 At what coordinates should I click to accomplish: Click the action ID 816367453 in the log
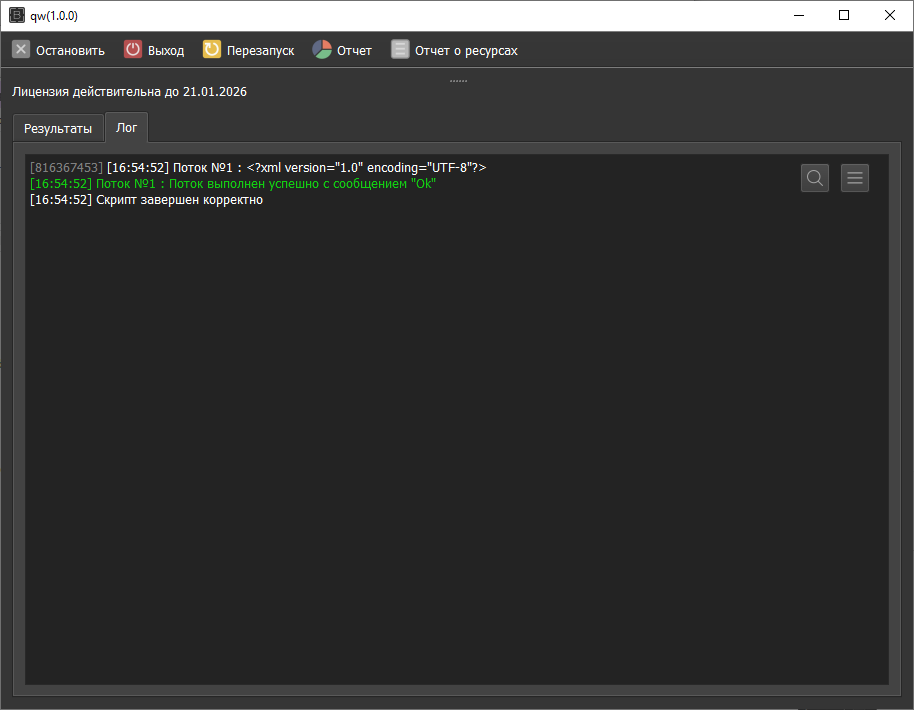(66, 168)
